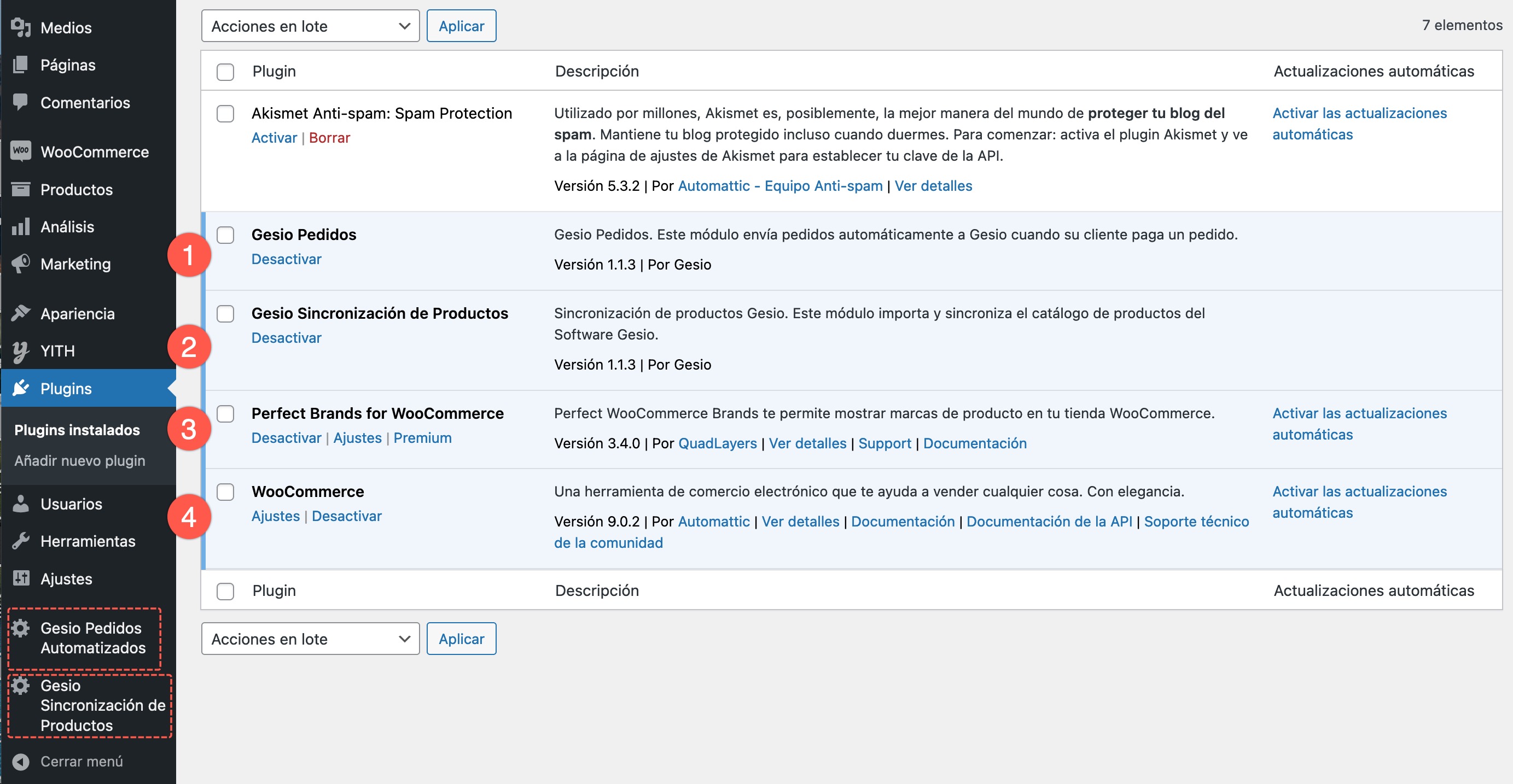Click the Productos box icon

click(21, 189)
